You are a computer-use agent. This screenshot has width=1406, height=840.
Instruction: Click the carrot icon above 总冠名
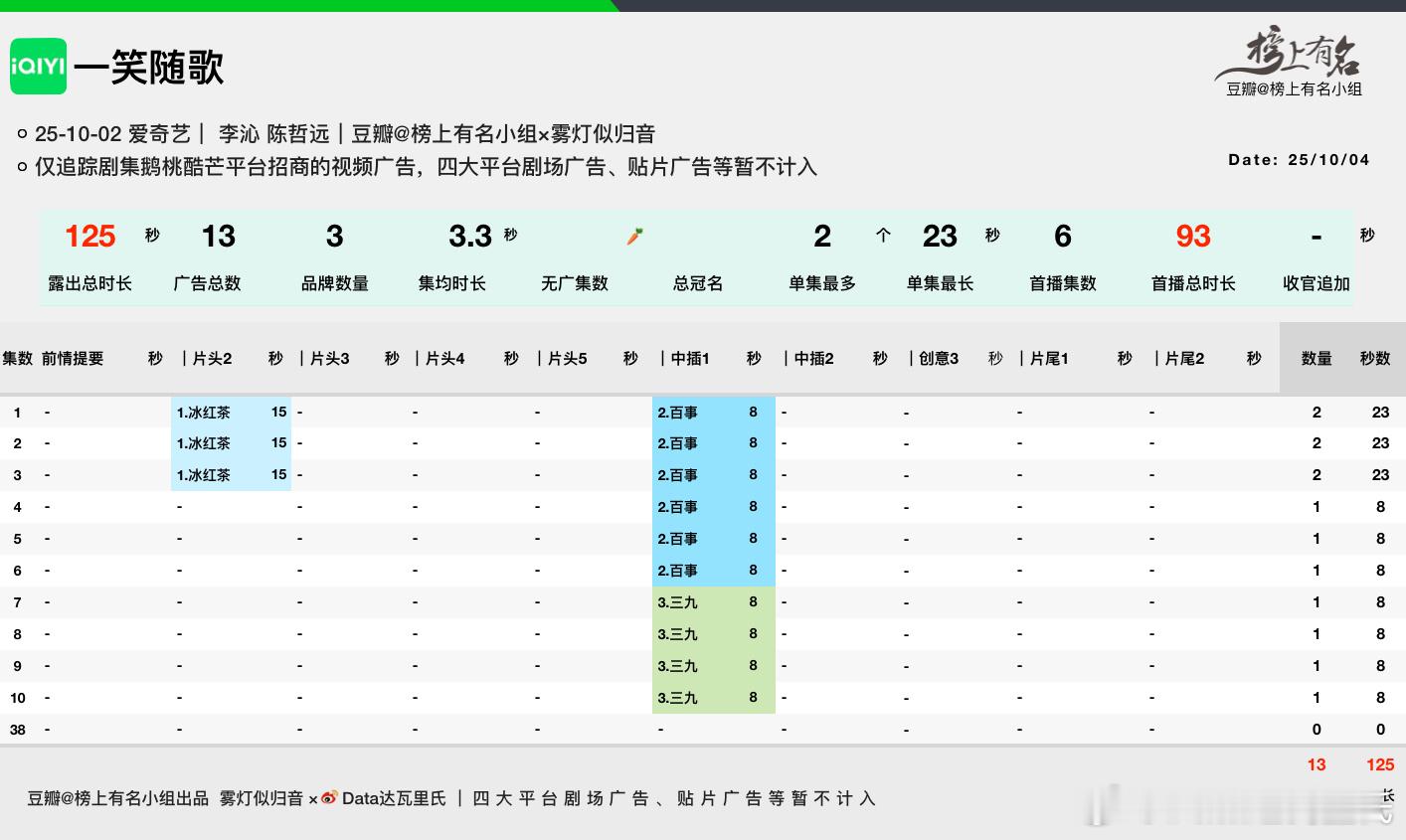tap(635, 236)
